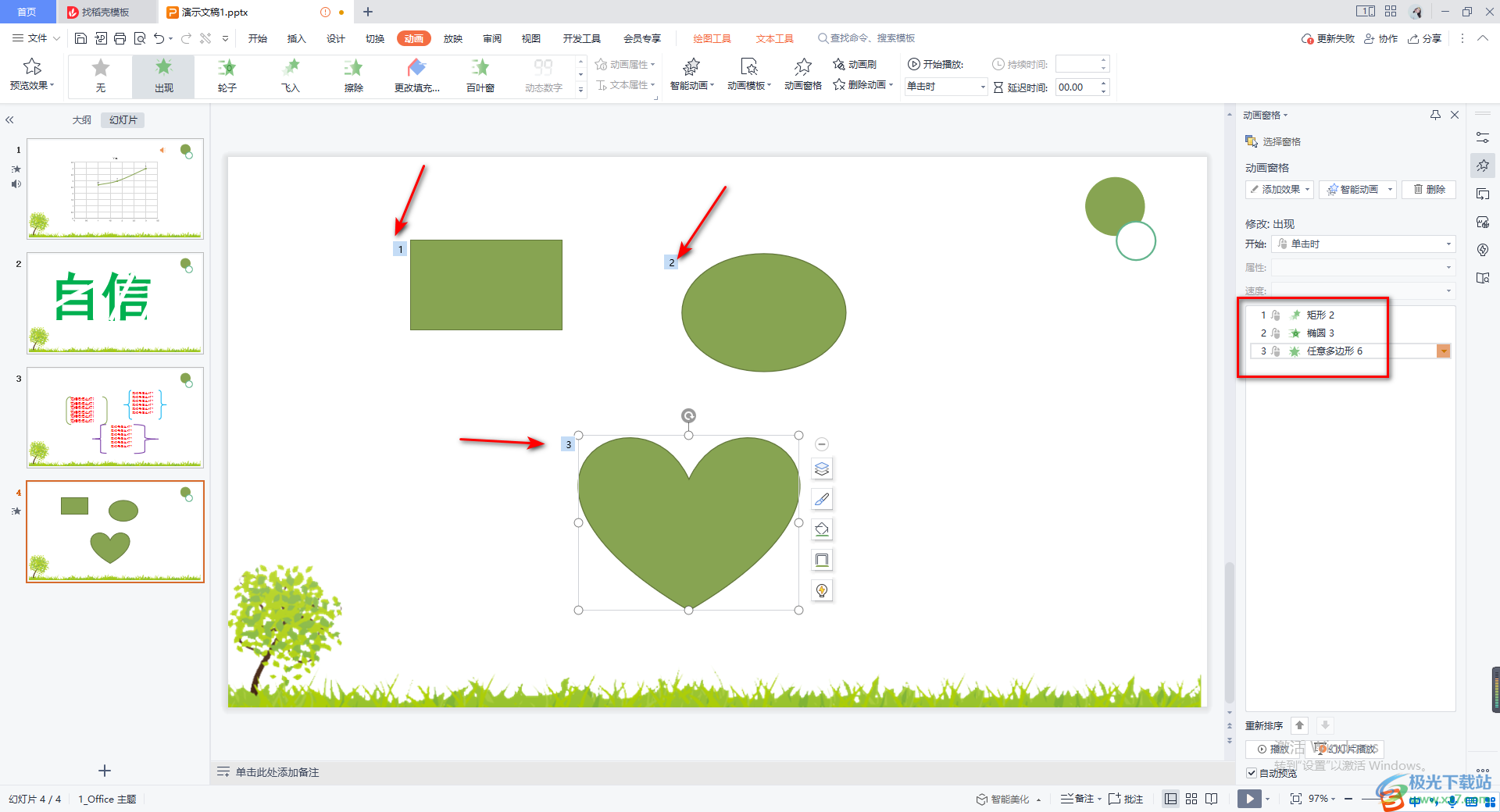
Task: Select the 出现 (Appear) animation effect
Action: tap(163, 76)
